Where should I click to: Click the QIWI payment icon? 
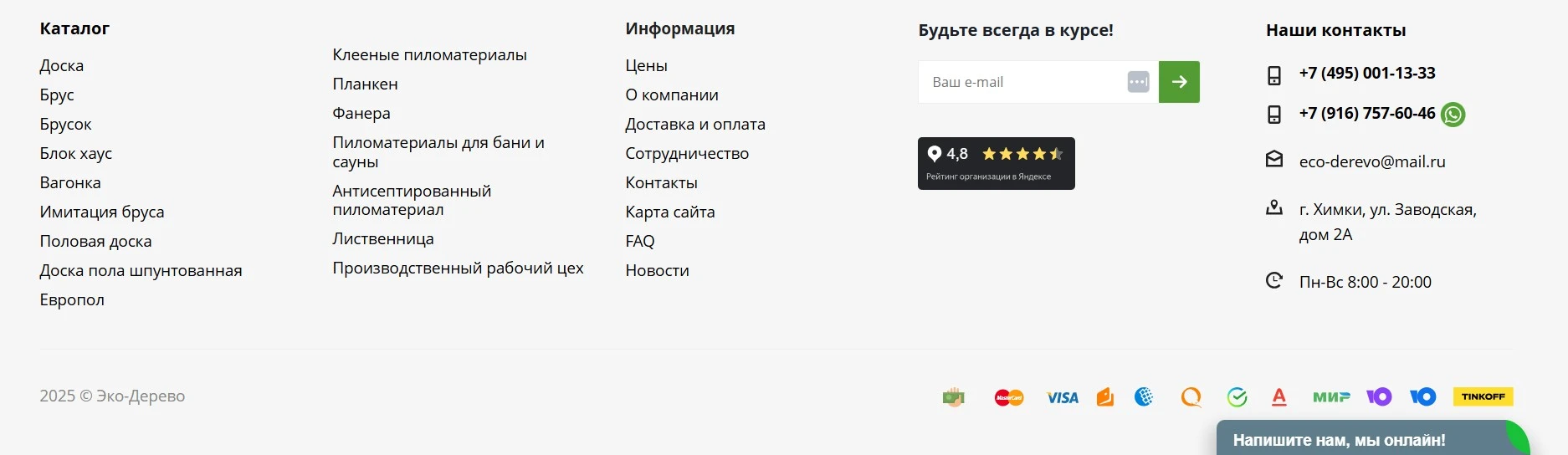point(1191,397)
